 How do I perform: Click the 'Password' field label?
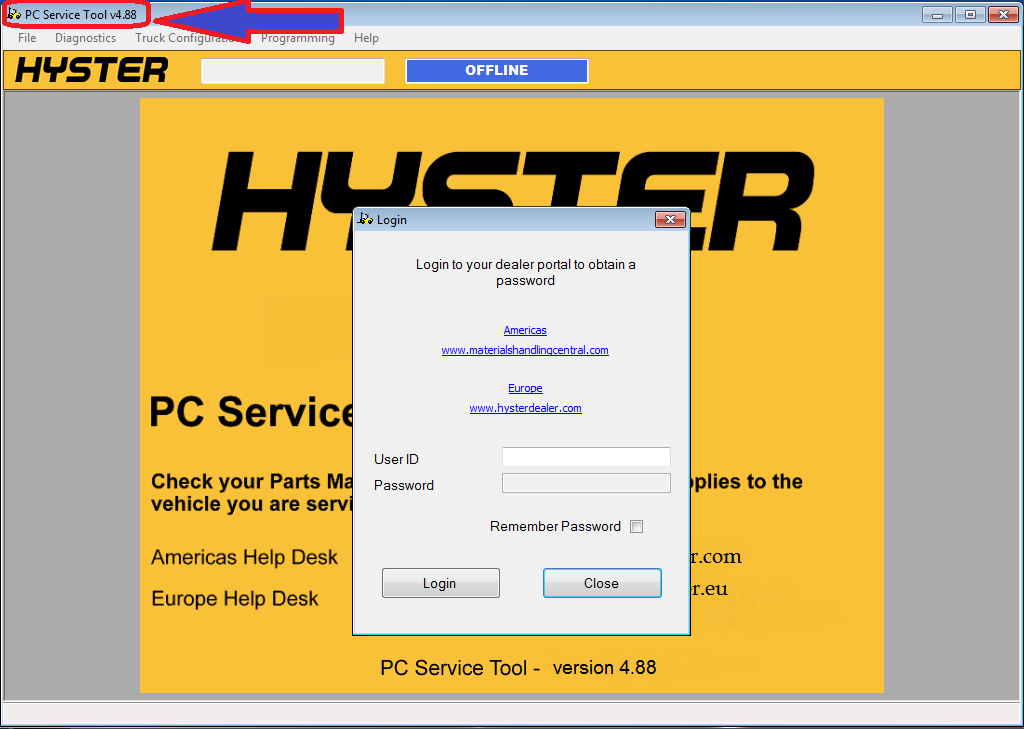point(404,485)
